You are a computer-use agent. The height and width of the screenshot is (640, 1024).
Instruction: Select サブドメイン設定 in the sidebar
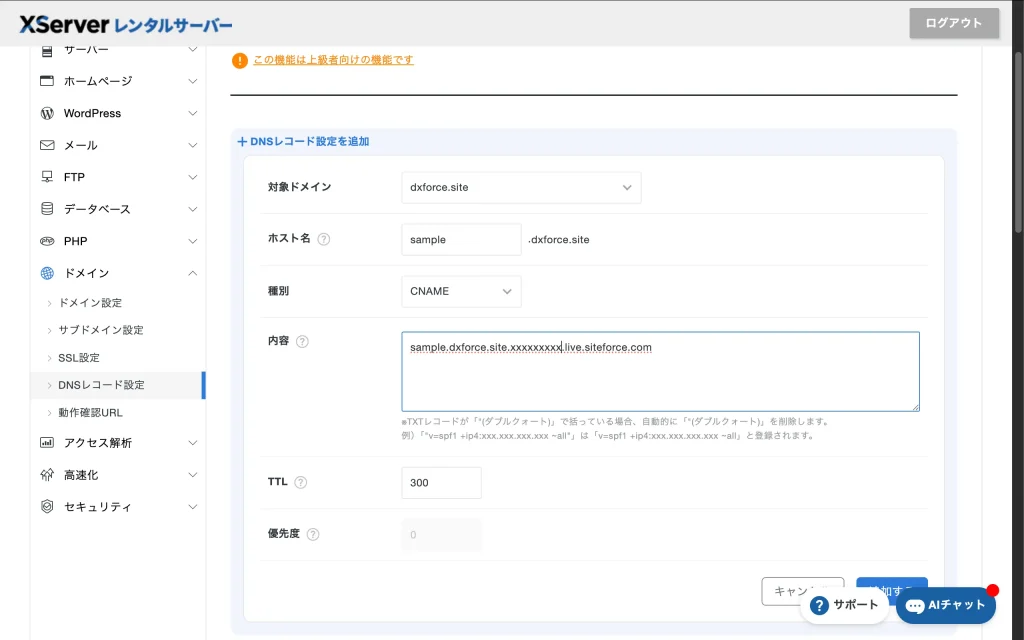[x=101, y=330]
